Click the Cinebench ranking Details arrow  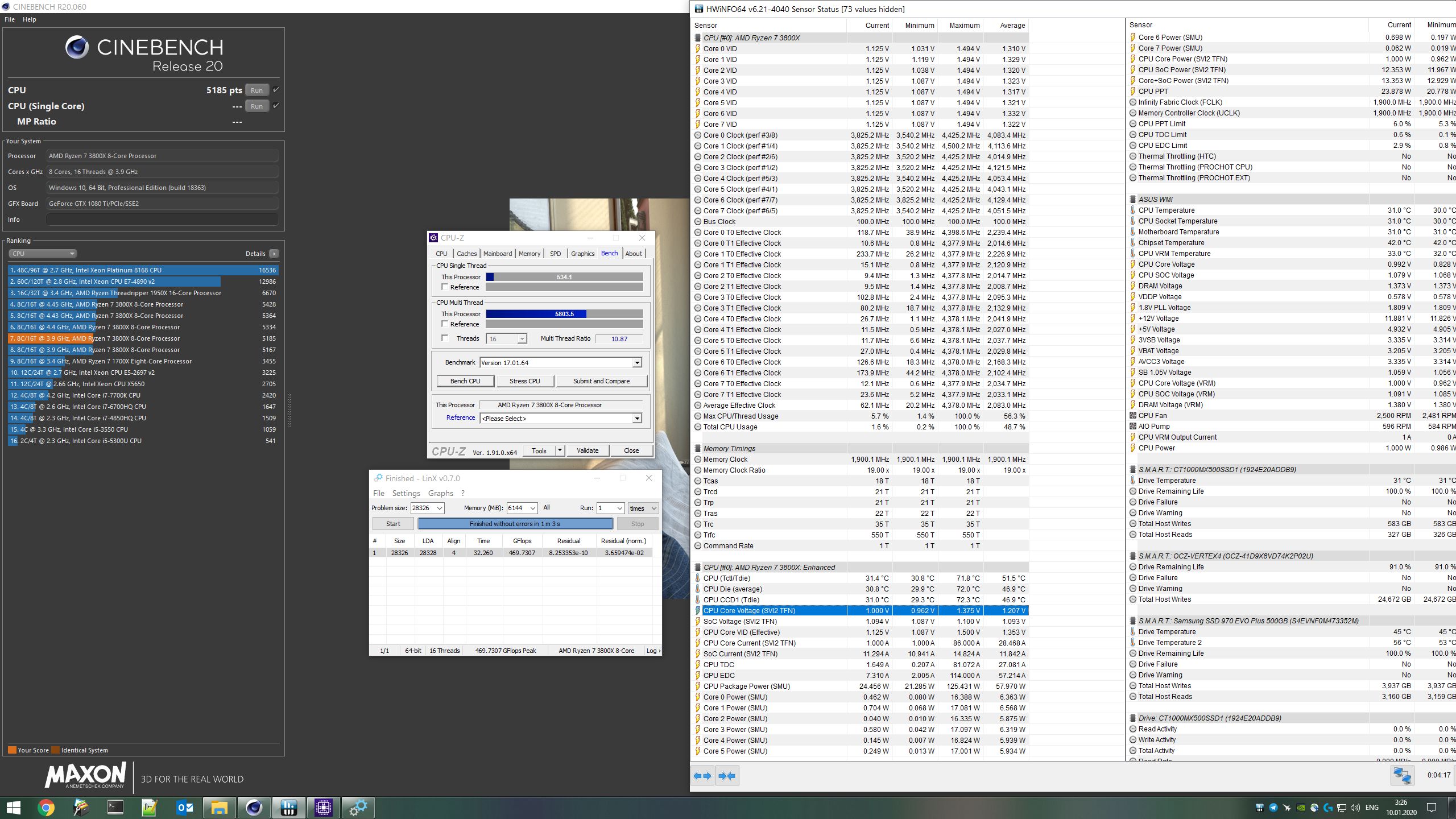click(x=274, y=254)
